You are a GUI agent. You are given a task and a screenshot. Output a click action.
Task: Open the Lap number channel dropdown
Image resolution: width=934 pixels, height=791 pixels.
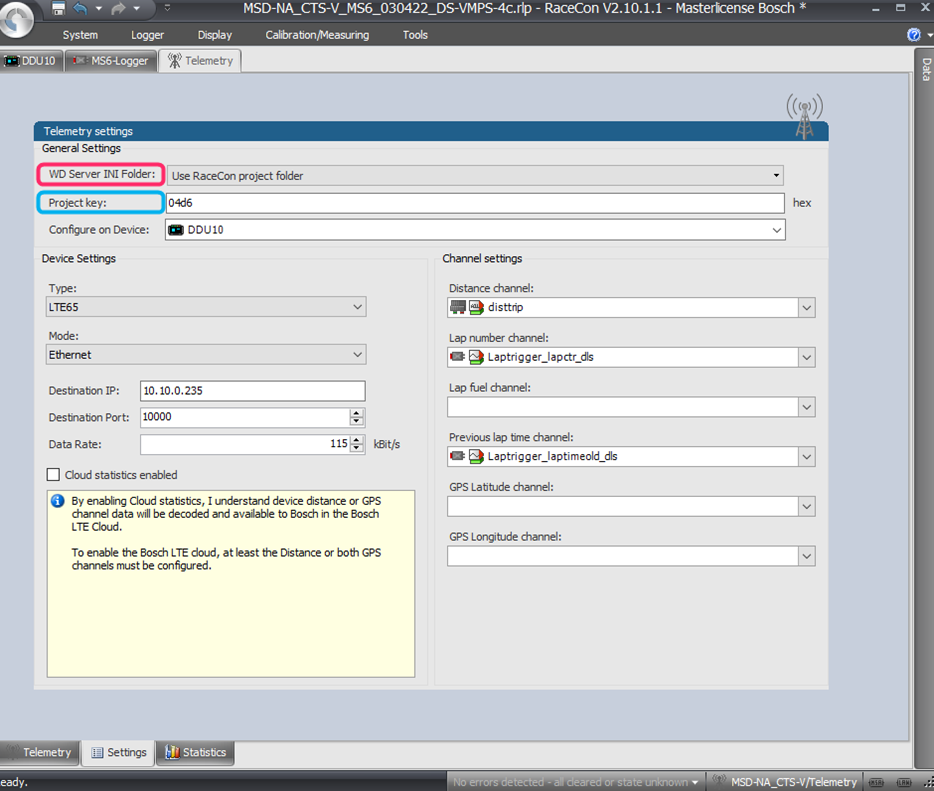coord(807,357)
